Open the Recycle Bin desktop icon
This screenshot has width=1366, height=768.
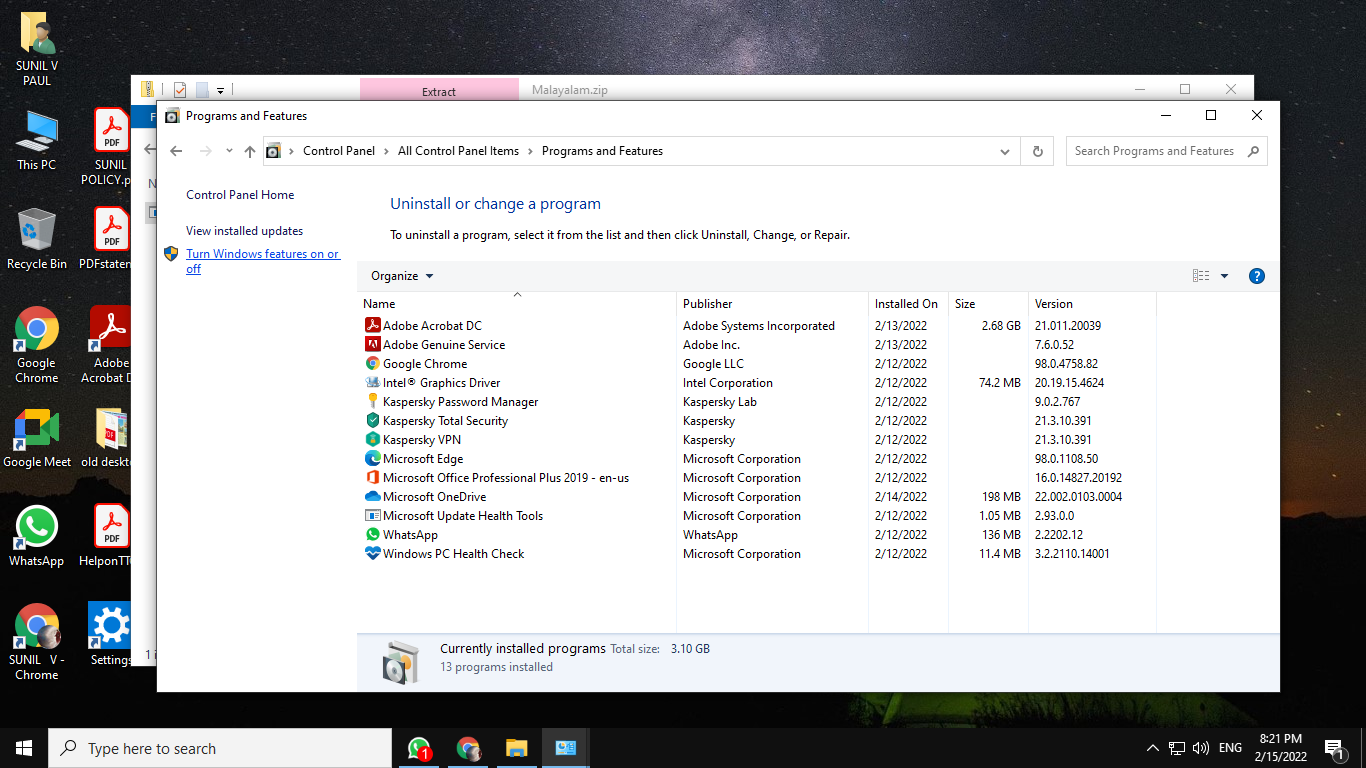[x=37, y=239]
